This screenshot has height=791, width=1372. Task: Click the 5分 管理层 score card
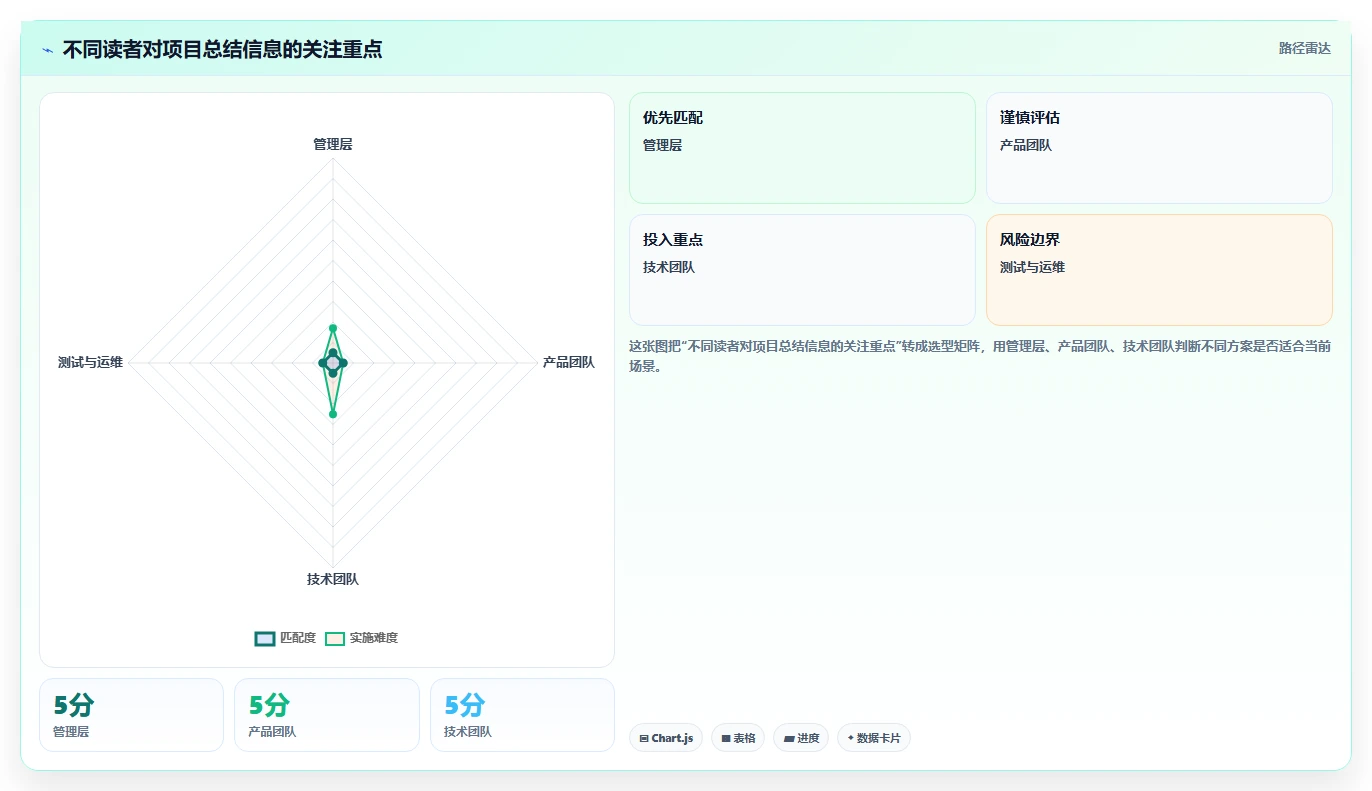point(131,715)
